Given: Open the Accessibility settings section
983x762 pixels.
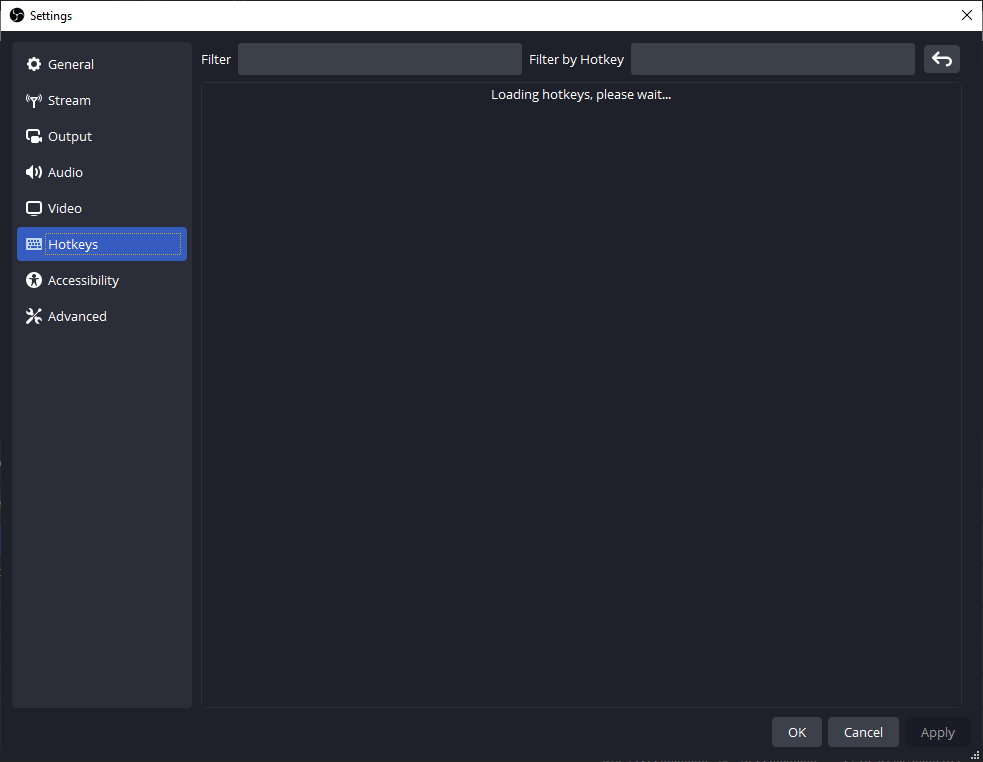Looking at the screenshot, I should pos(102,280).
